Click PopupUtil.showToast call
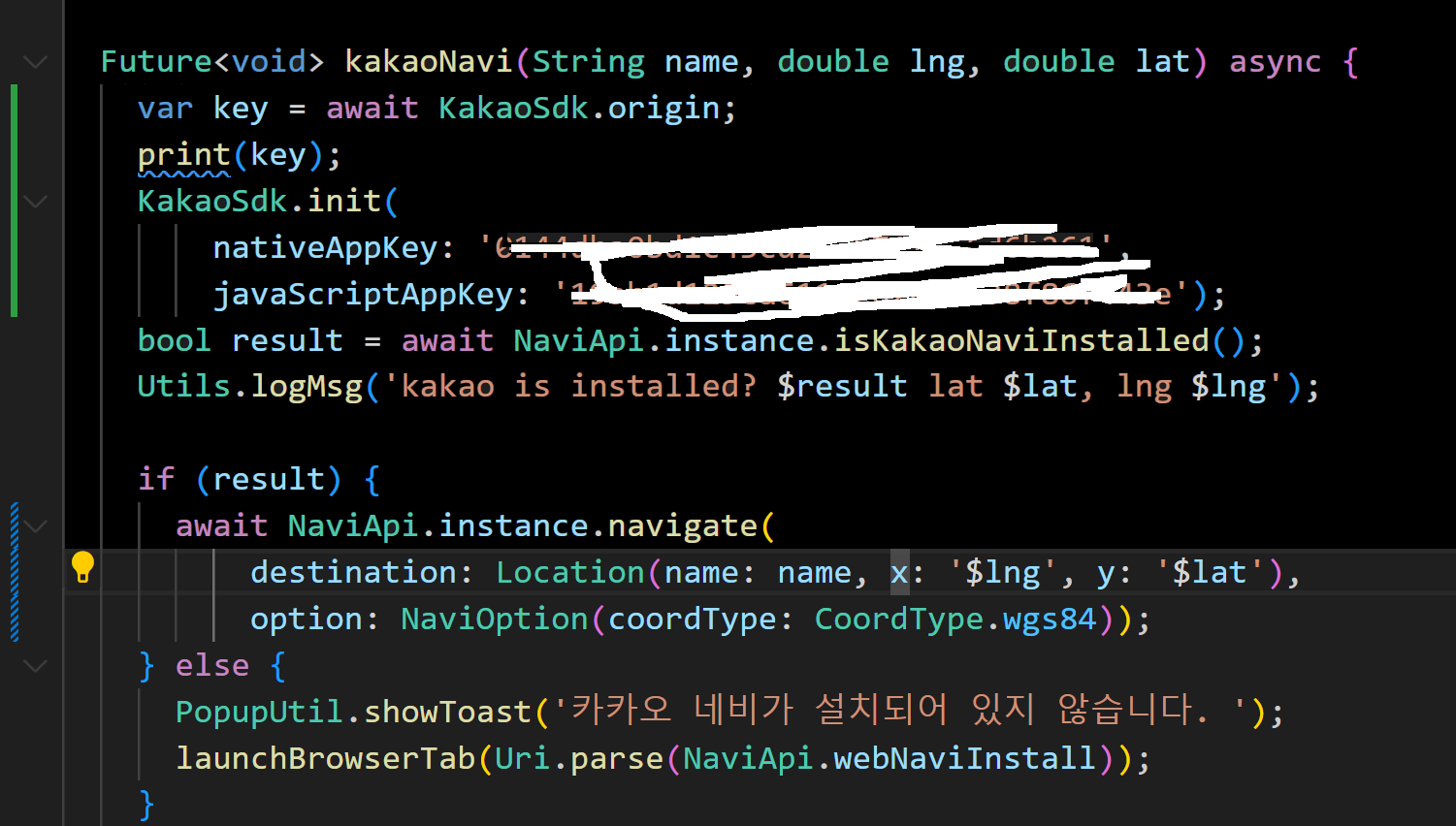Viewport: 1456px width, 826px height. point(353,712)
